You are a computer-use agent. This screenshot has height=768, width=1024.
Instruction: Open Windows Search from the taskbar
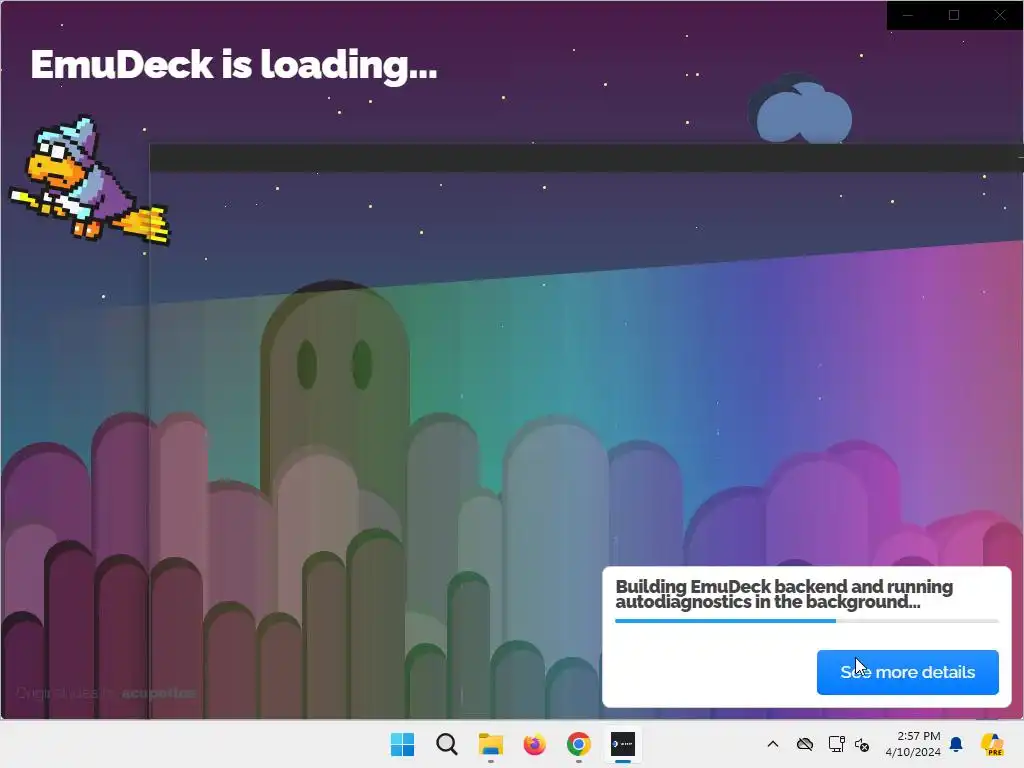click(x=447, y=744)
